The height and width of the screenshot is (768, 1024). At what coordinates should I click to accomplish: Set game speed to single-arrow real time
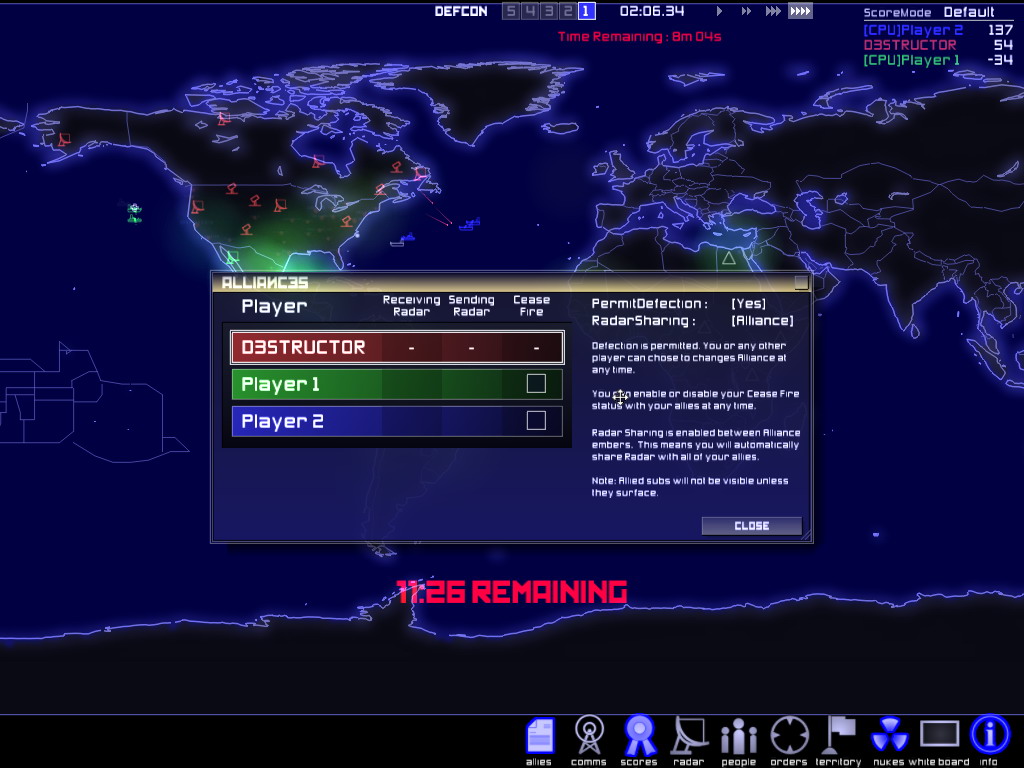coord(719,11)
